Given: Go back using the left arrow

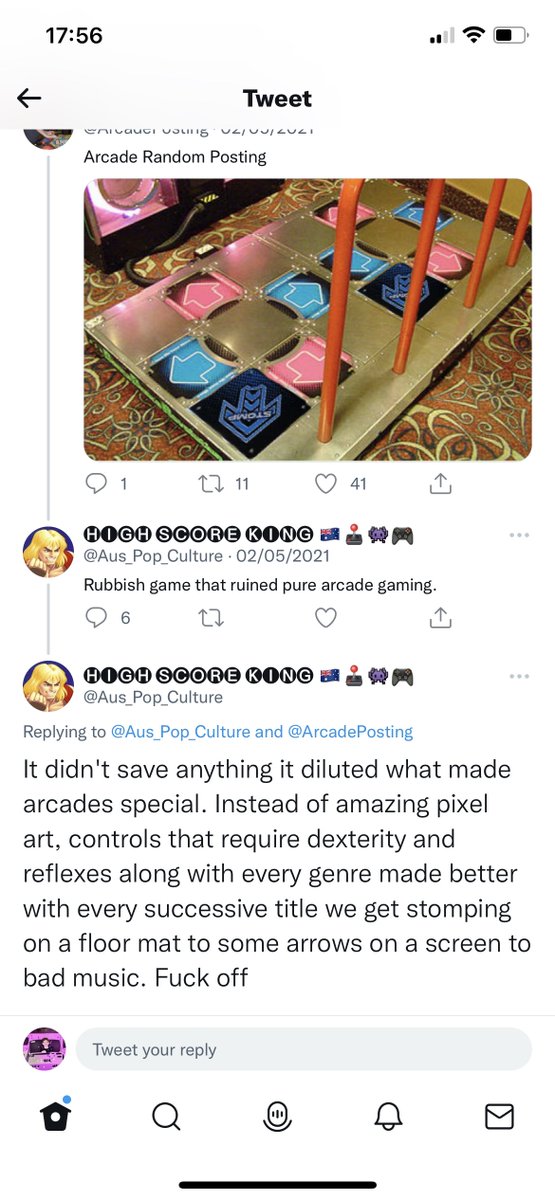Looking at the screenshot, I should click(29, 98).
